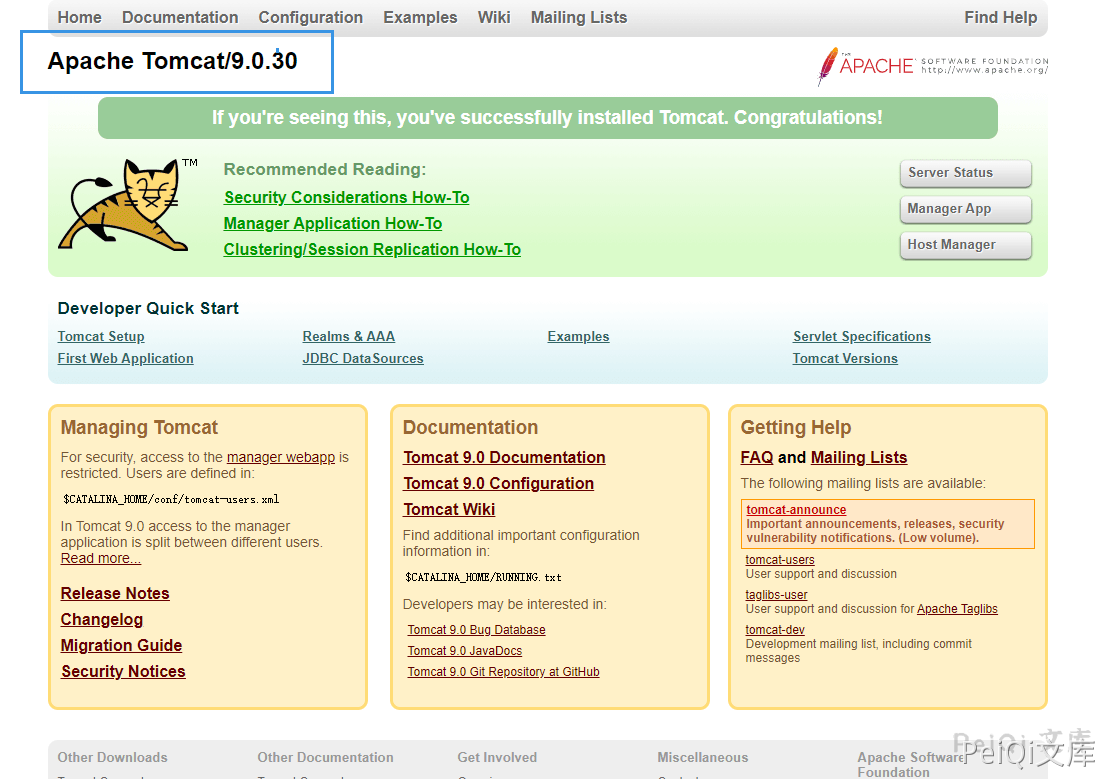Open Tomcat Wiki link in Documentation box
Viewport: 1104px width, 779px height.
(449, 510)
